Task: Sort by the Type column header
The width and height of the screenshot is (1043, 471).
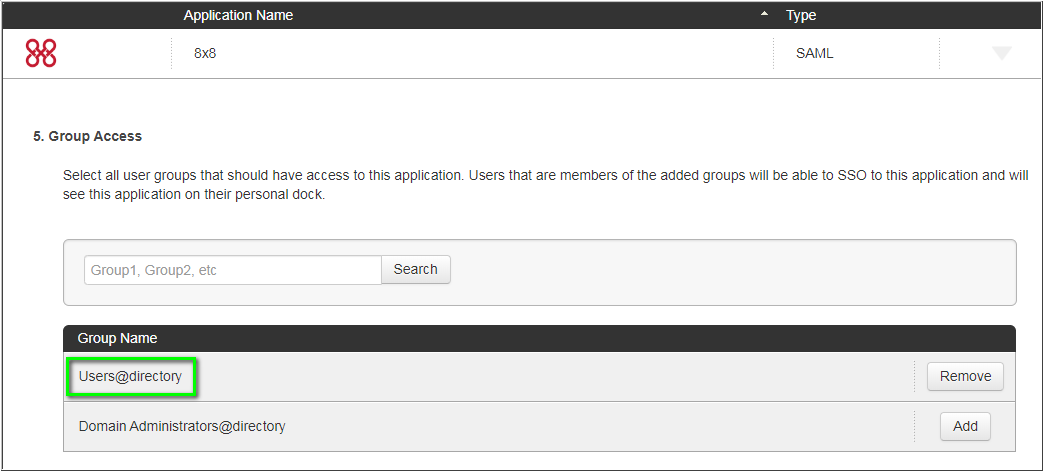Action: (x=801, y=15)
